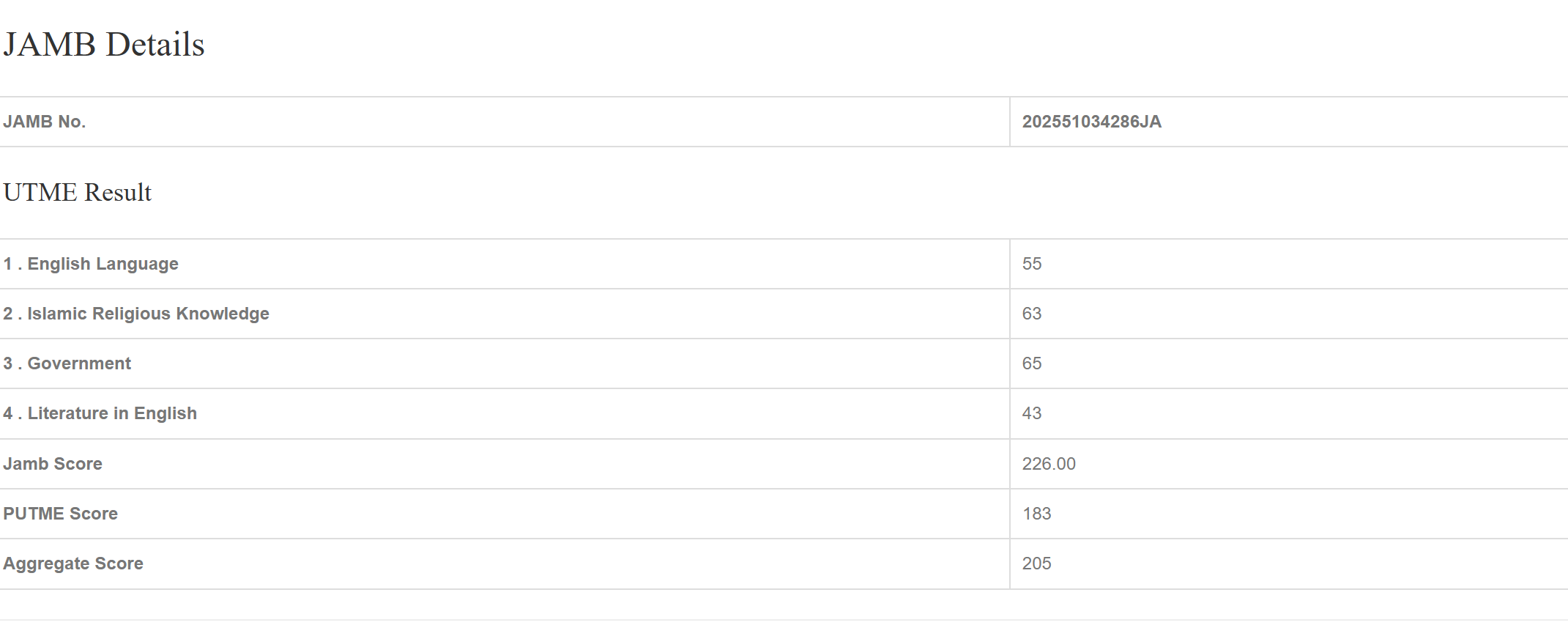
Task: Click the Jamb Score row label
Action: (x=53, y=464)
